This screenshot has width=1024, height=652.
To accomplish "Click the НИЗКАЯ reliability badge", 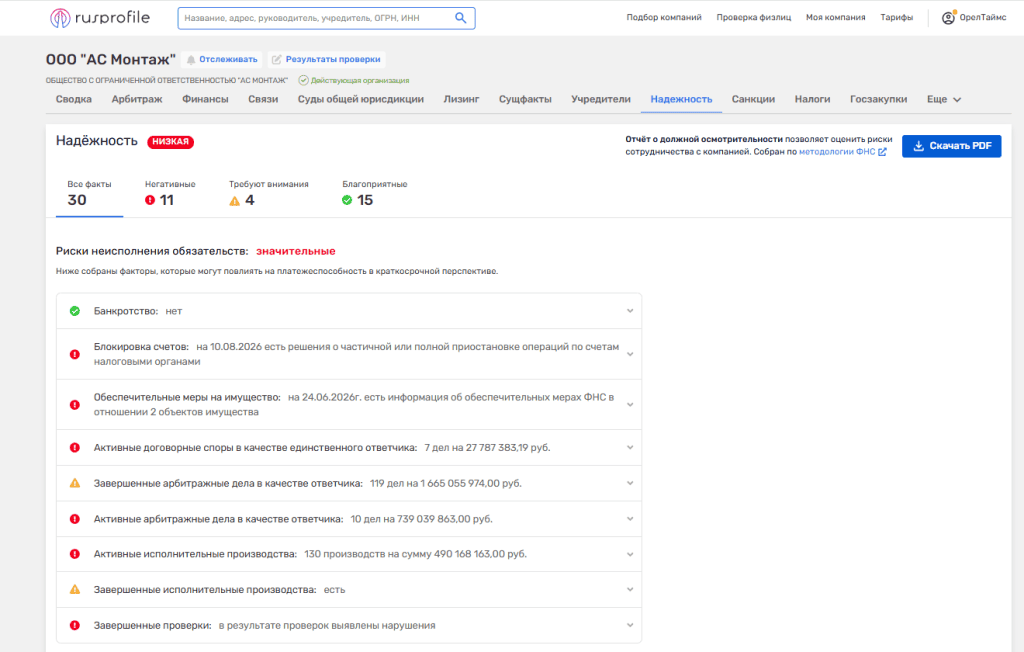I will pos(170,142).
